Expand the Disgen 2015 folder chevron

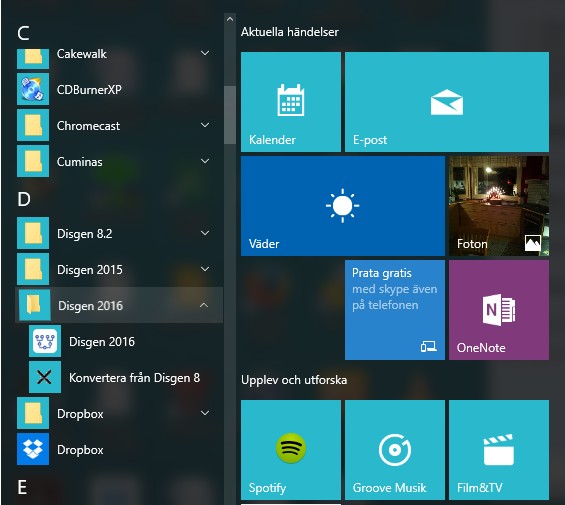[205, 269]
